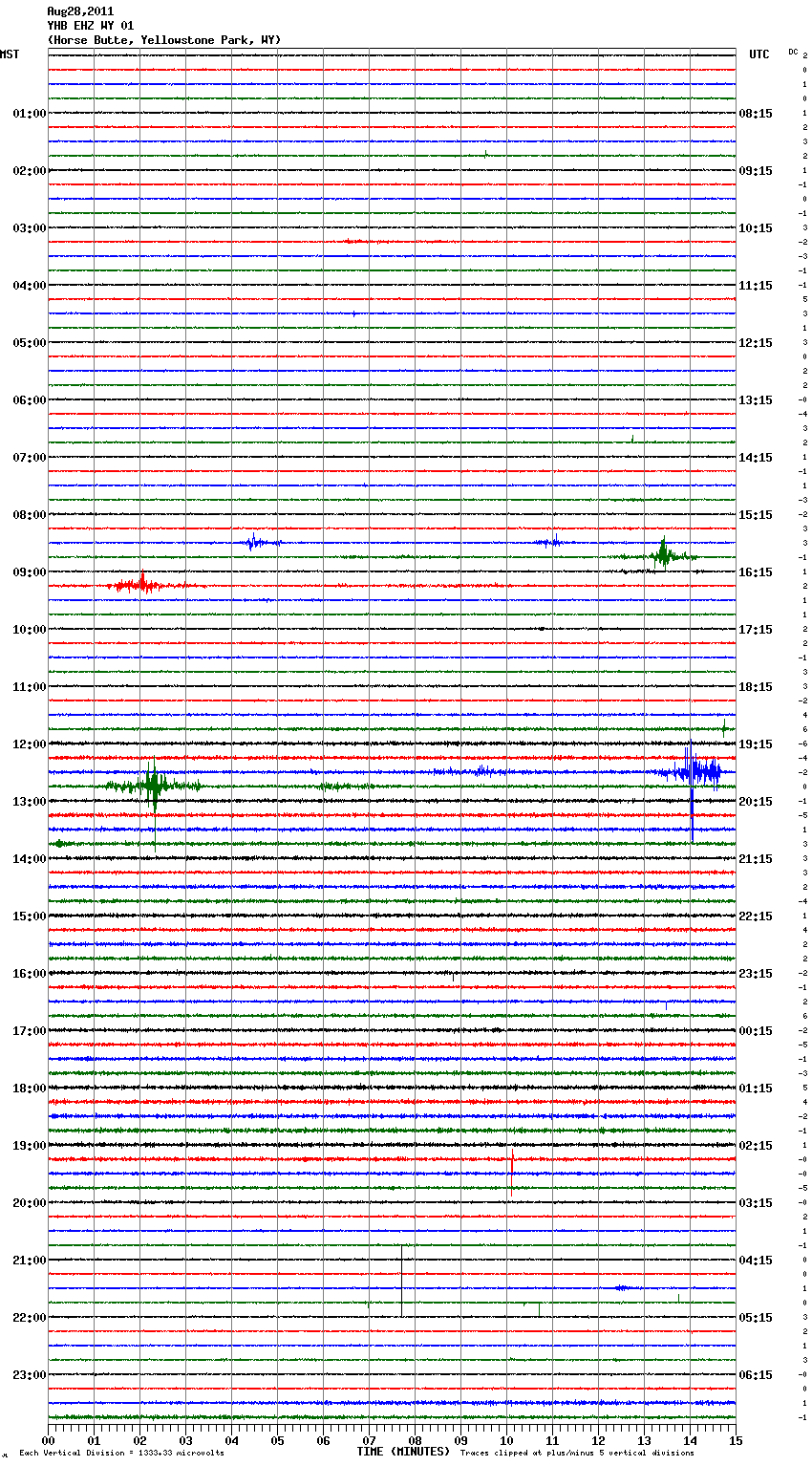812x1466 pixels.
Task: Select the station code YHB EHZ WY 01
Action: [91, 26]
